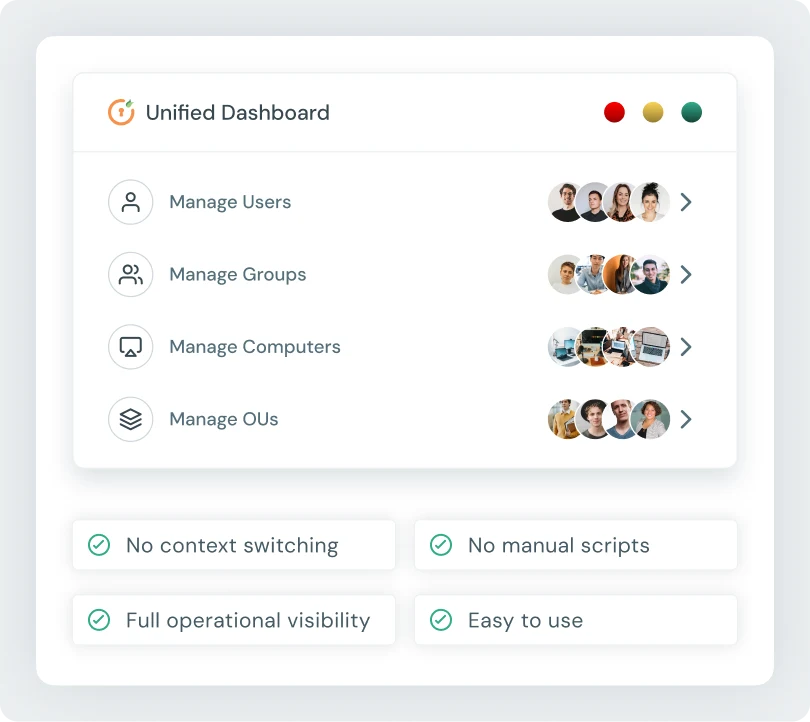Open the Manage Users menu item

[230, 202]
